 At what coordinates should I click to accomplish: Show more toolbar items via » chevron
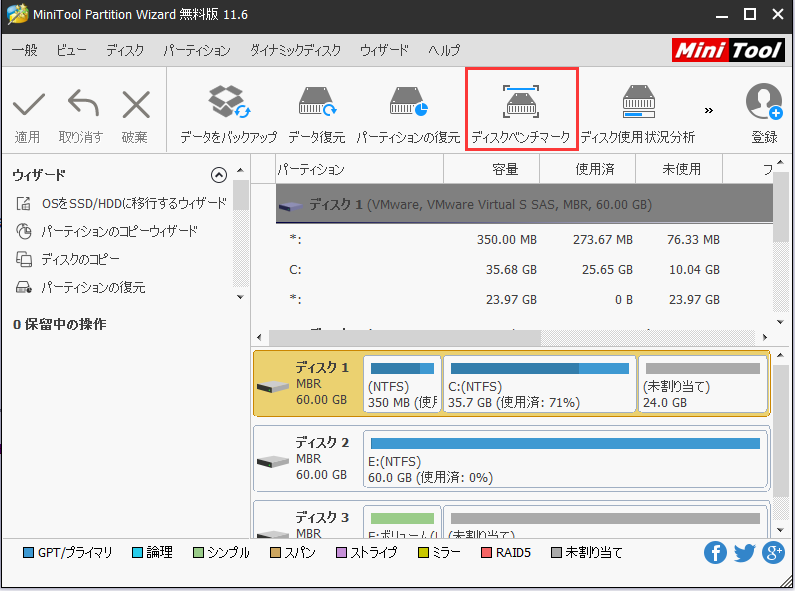709,110
